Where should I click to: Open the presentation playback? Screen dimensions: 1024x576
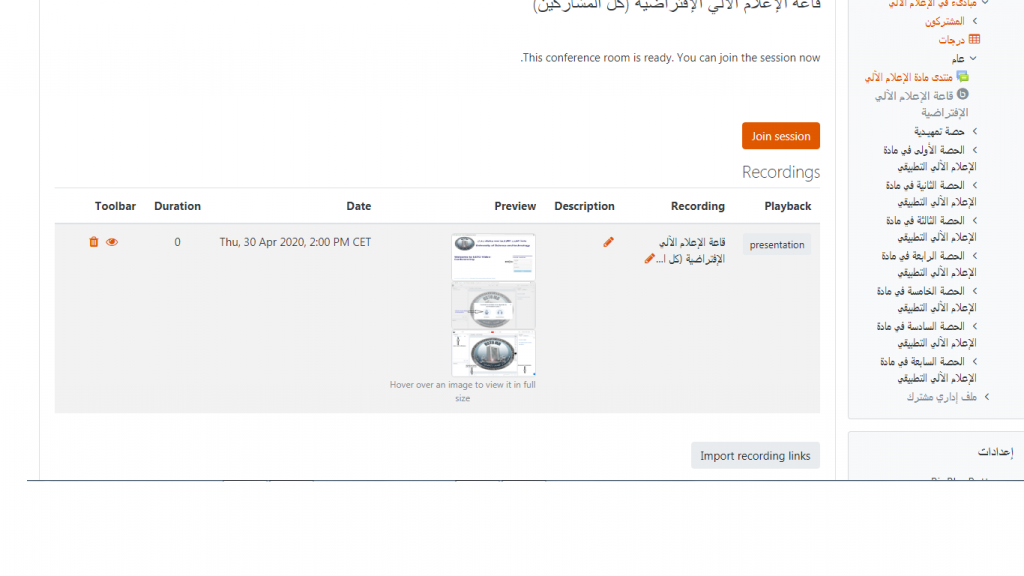coord(776,245)
